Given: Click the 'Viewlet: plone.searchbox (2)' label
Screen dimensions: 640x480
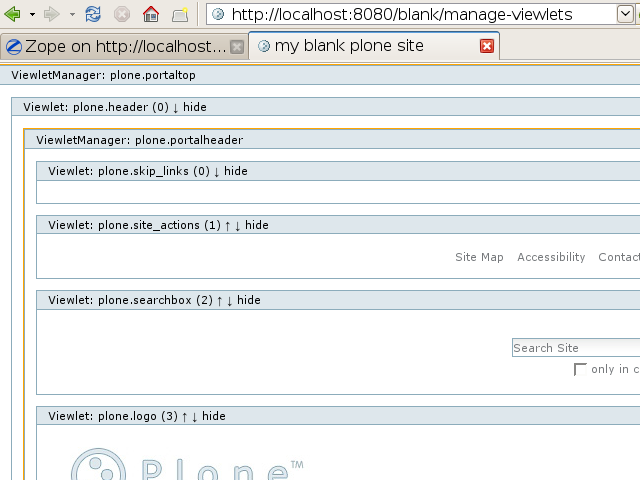Looking at the screenshot, I should click(131, 300).
